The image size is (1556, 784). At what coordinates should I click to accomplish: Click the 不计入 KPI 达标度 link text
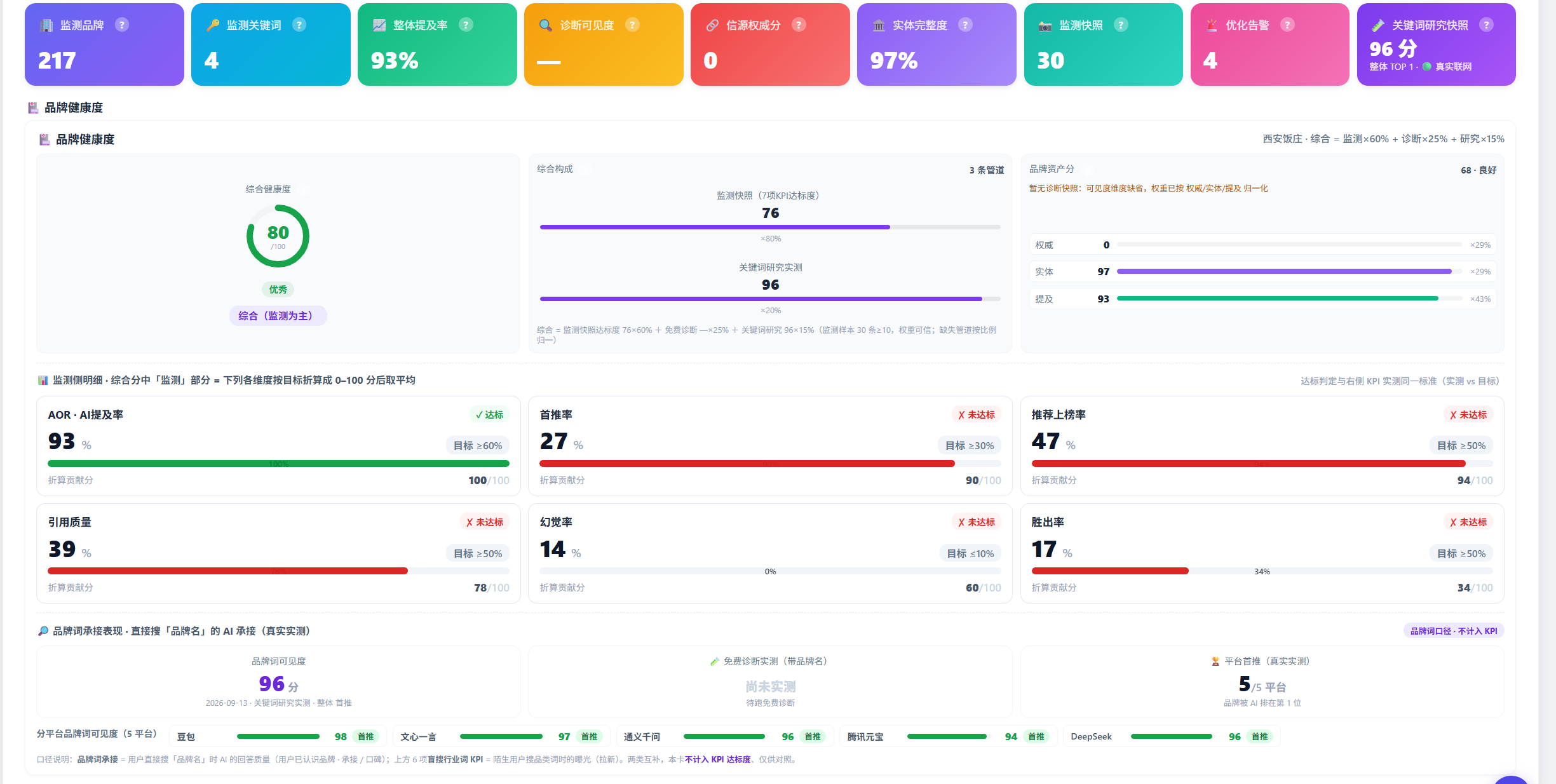pos(718,759)
